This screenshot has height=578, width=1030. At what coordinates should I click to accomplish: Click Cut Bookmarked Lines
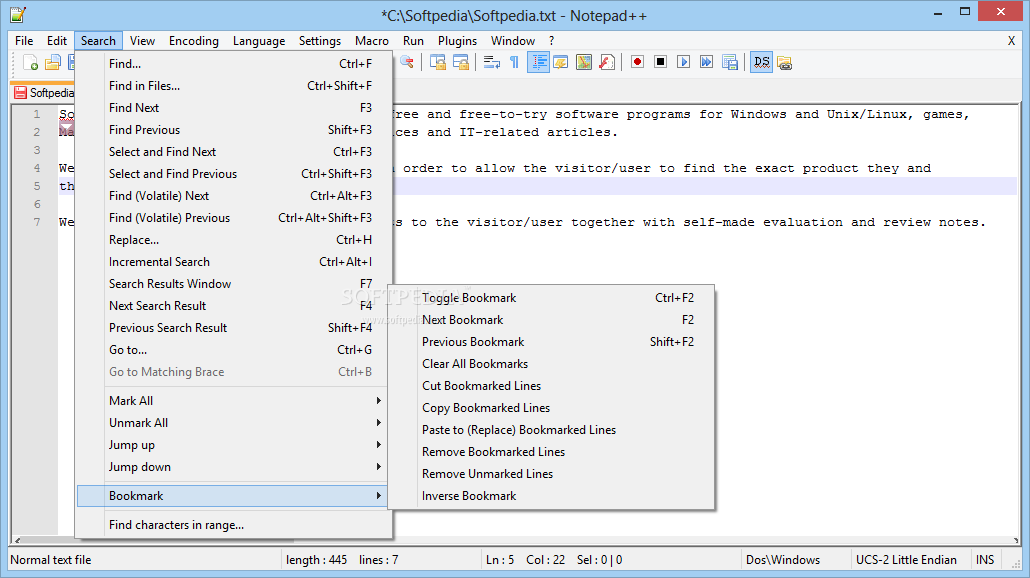coord(551,386)
